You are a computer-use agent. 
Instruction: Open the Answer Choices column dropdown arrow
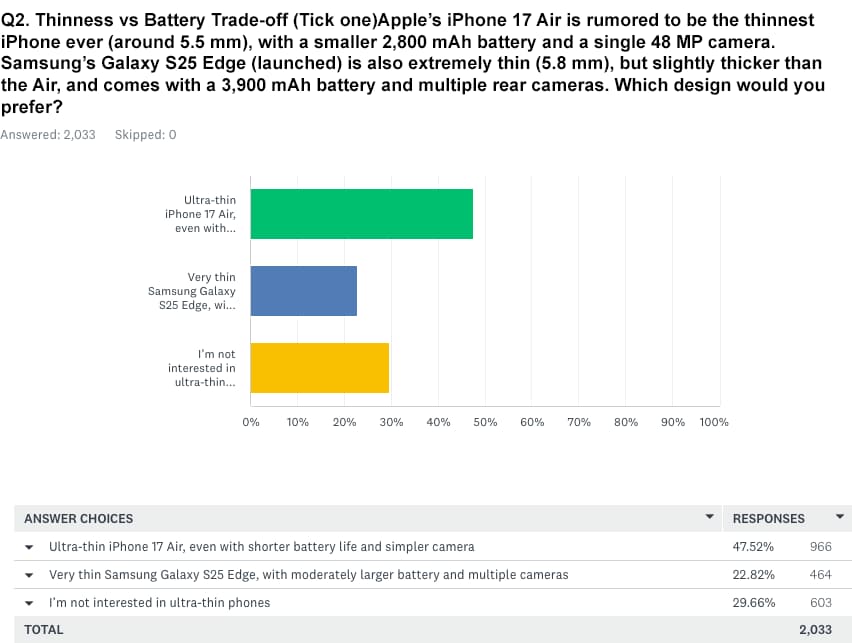[x=710, y=517]
